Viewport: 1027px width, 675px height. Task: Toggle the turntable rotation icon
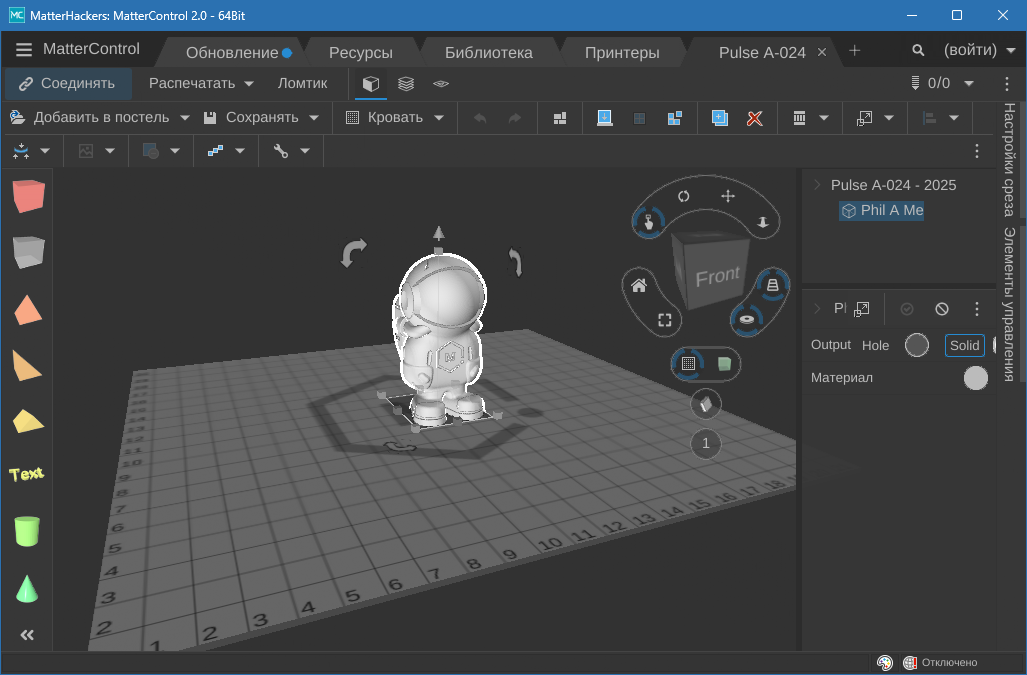coord(747,319)
